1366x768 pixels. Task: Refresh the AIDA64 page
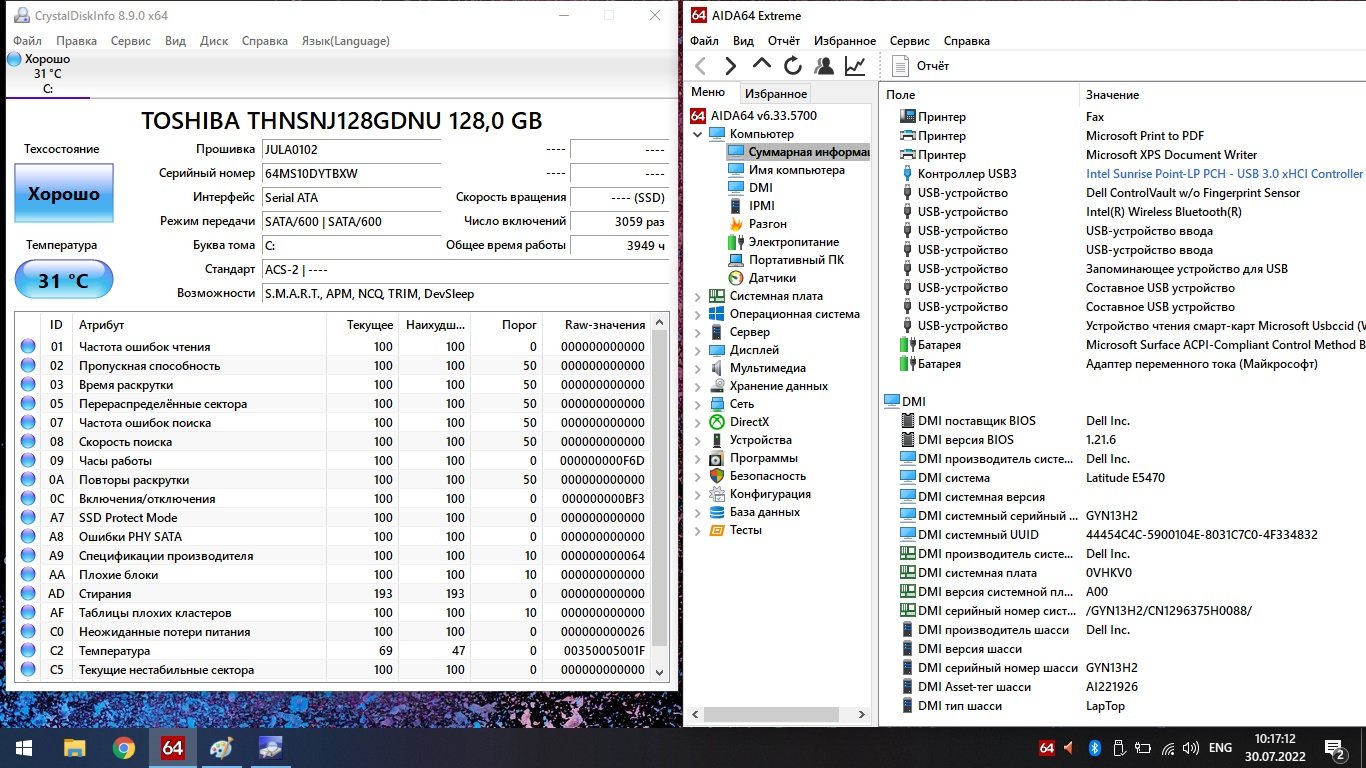(793, 66)
